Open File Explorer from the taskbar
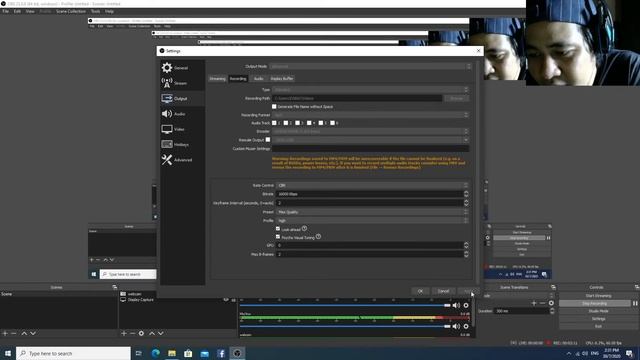The image size is (640, 360). (172, 353)
